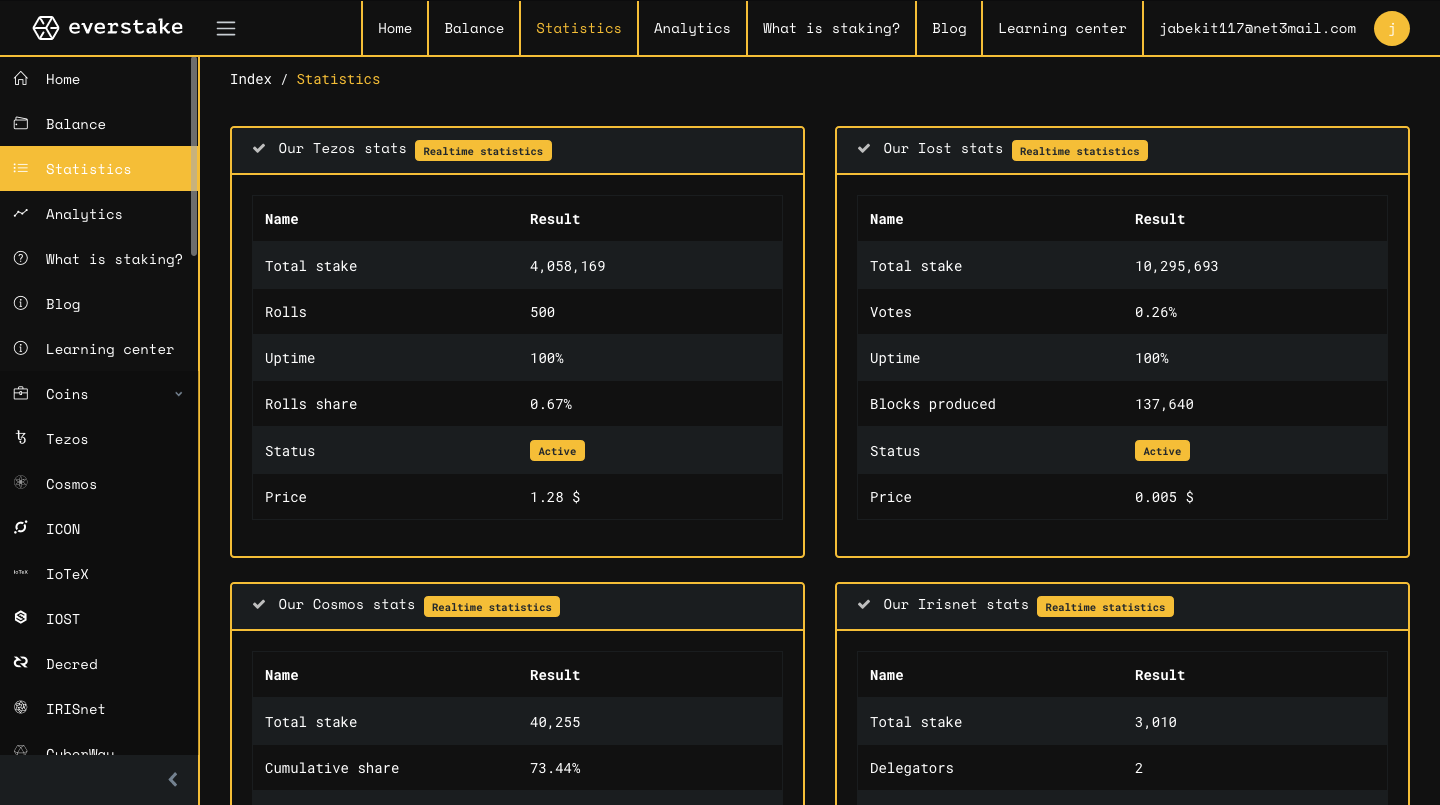Click Realtime statistics badge on Tezos card
The image size is (1440, 805).
[x=483, y=151]
